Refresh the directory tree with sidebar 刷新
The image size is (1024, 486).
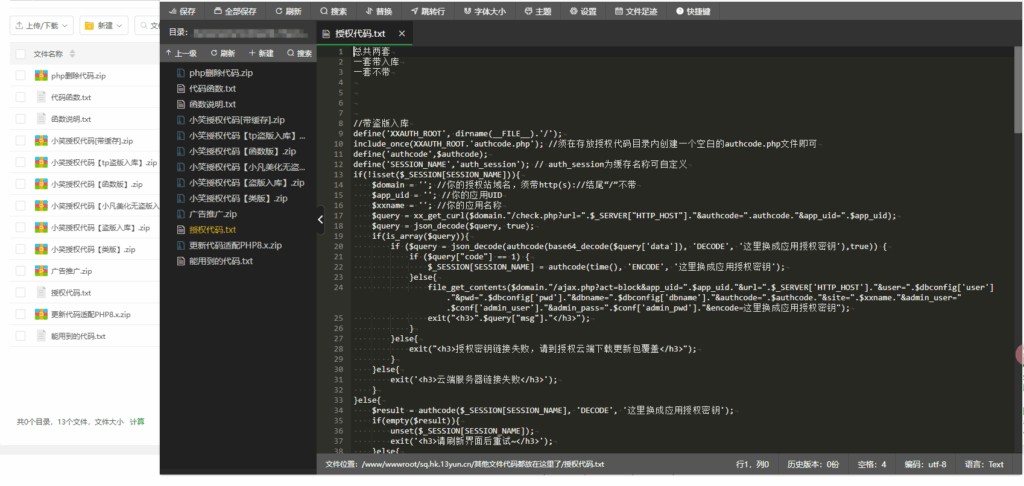(222, 54)
